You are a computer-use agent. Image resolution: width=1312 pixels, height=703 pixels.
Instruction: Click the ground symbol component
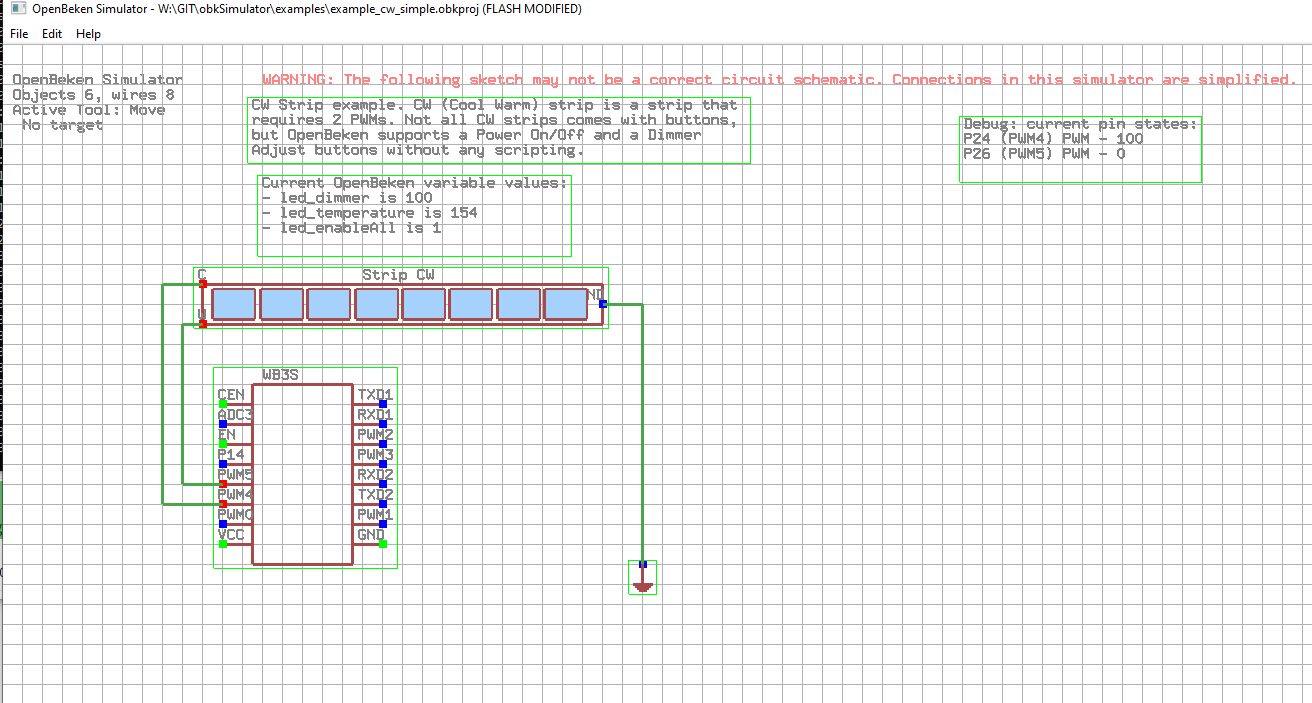click(643, 577)
